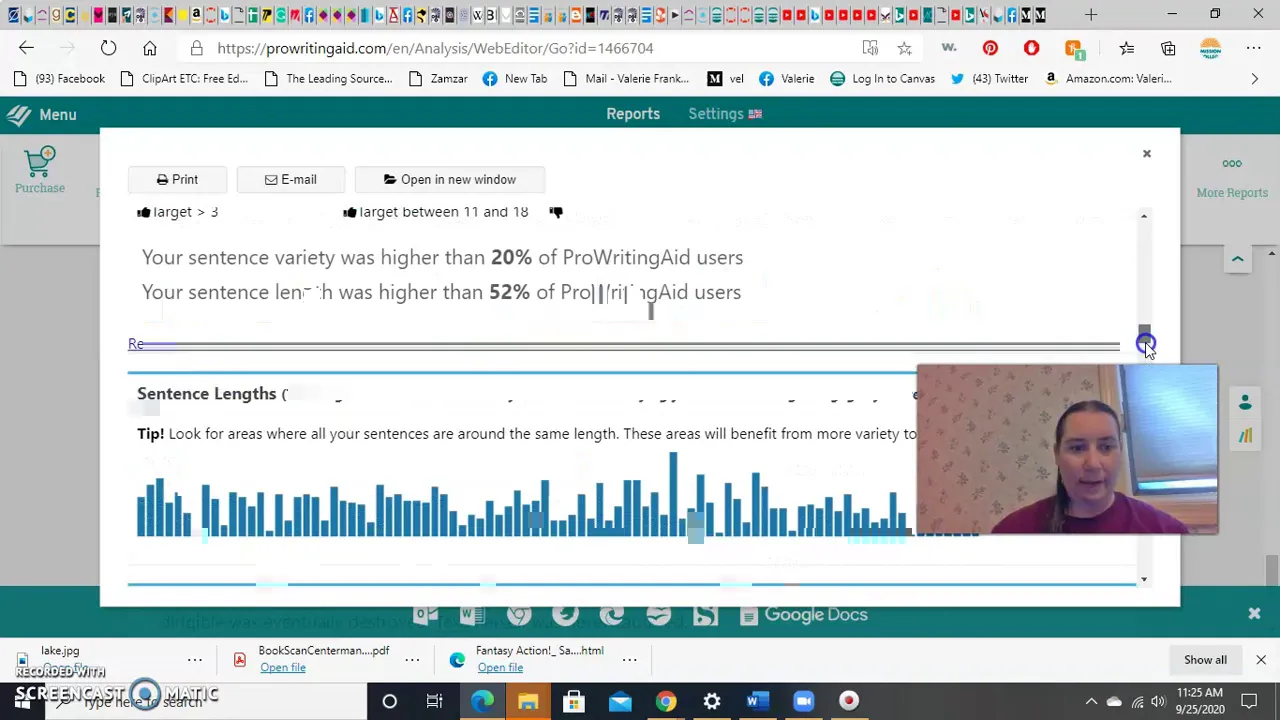Click the Print button
Image resolution: width=1280 pixels, height=720 pixels.
[x=177, y=179]
